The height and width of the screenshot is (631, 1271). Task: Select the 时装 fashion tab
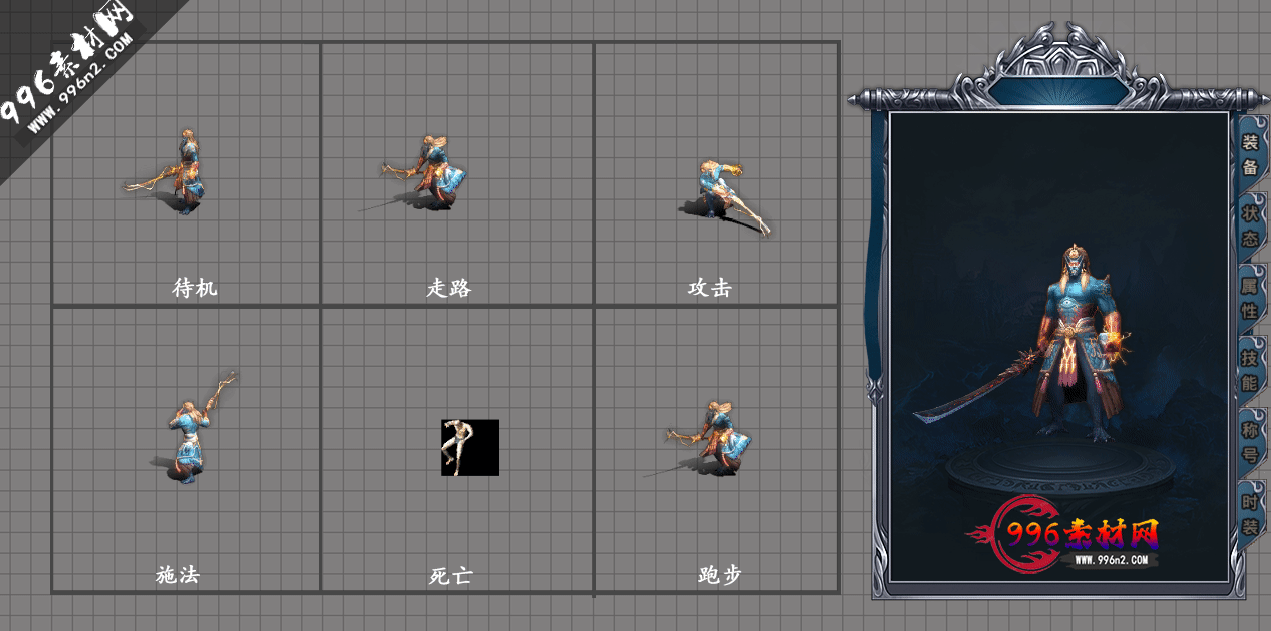coord(1250,514)
